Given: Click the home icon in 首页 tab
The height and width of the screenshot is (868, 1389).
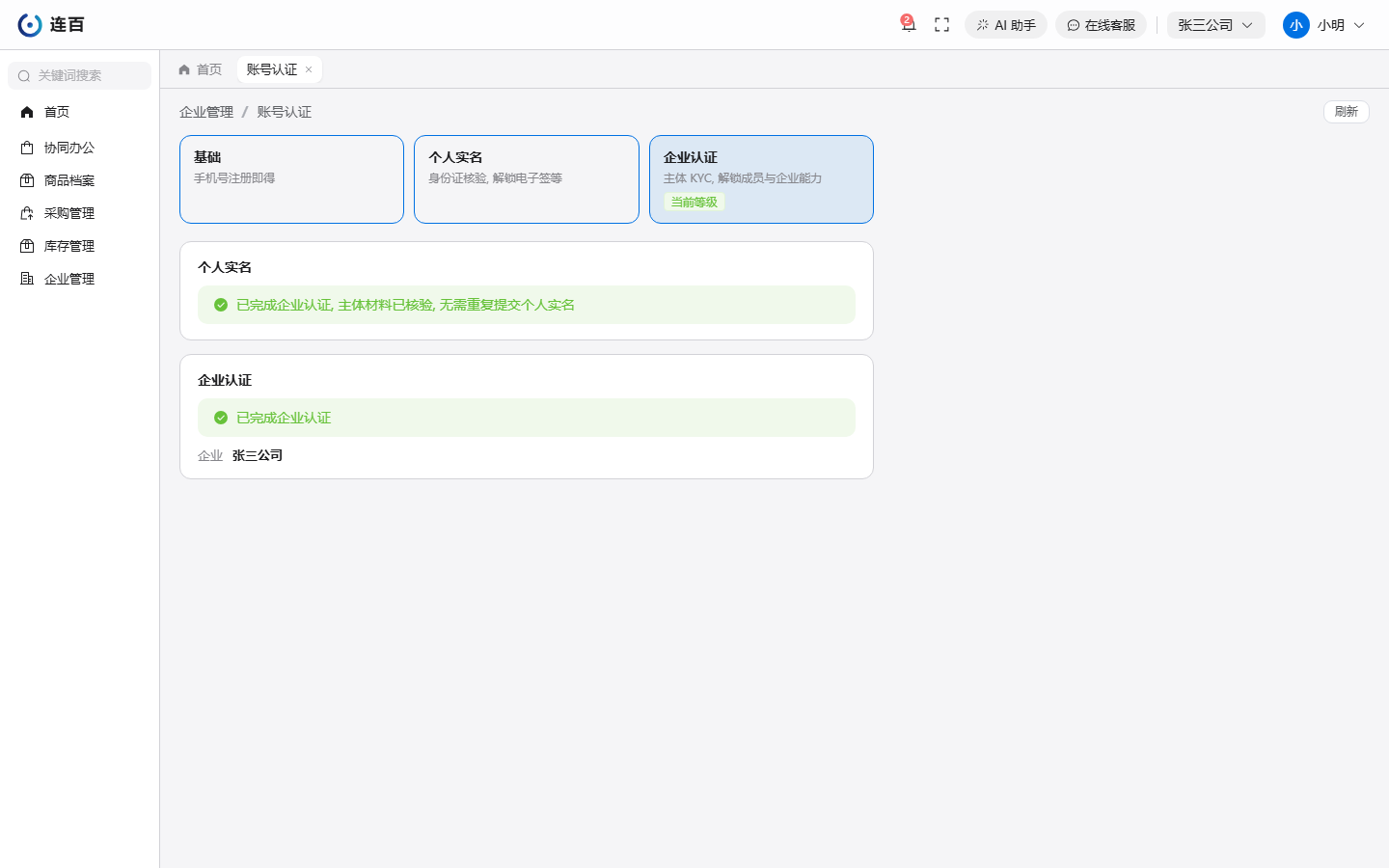Looking at the screenshot, I should pos(184,69).
